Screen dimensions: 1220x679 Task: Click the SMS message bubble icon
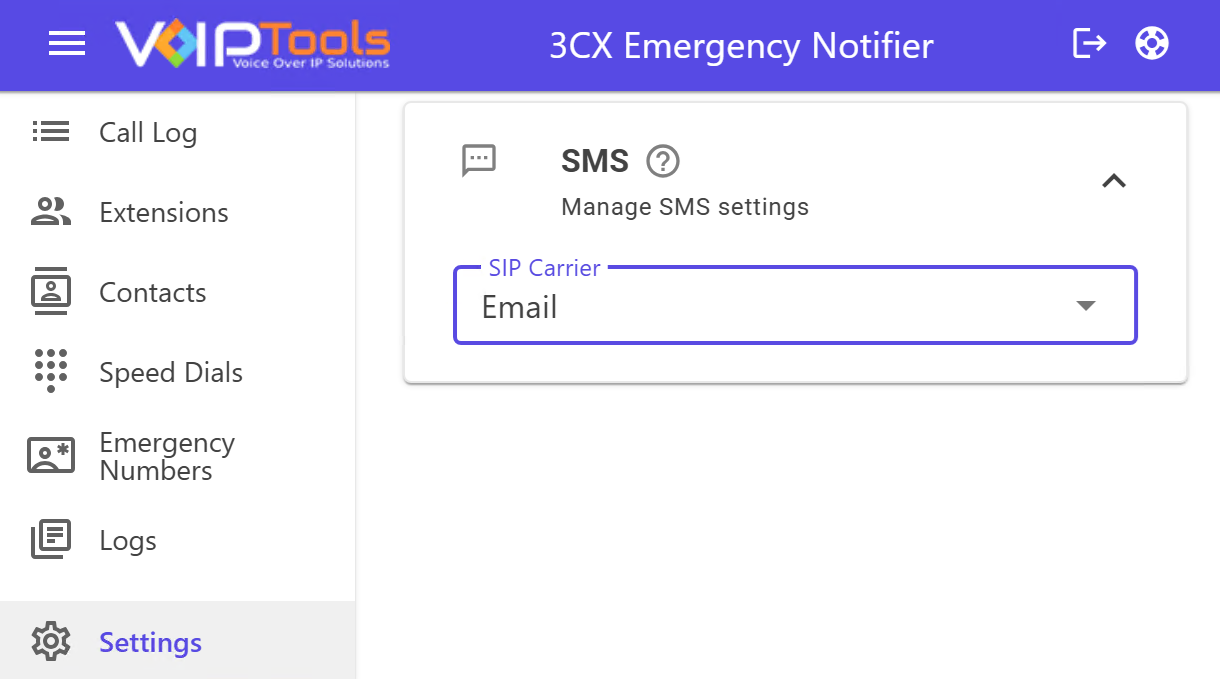(x=479, y=160)
